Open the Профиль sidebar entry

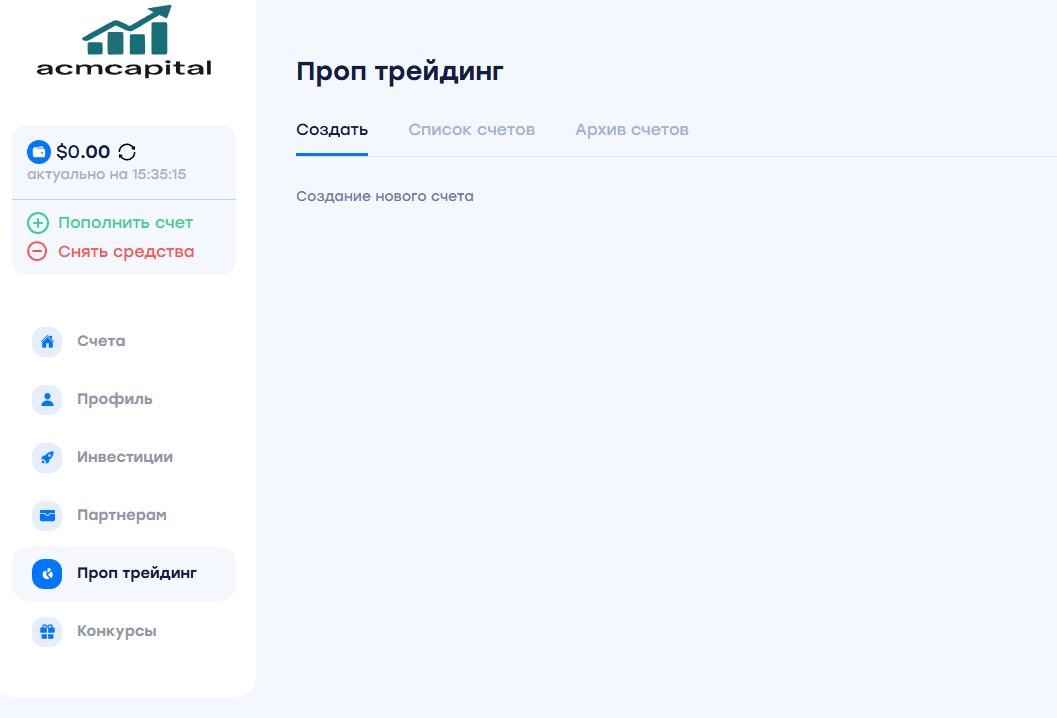point(114,399)
